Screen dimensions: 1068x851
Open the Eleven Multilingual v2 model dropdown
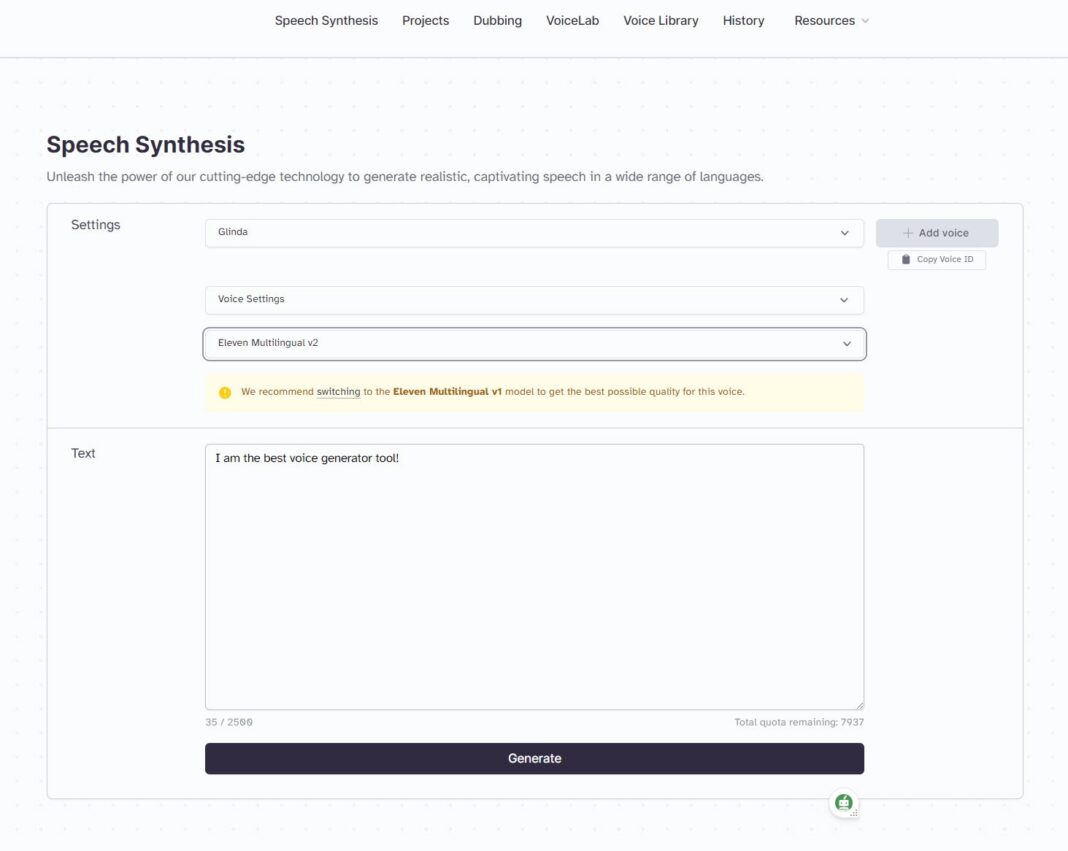coord(534,343)
